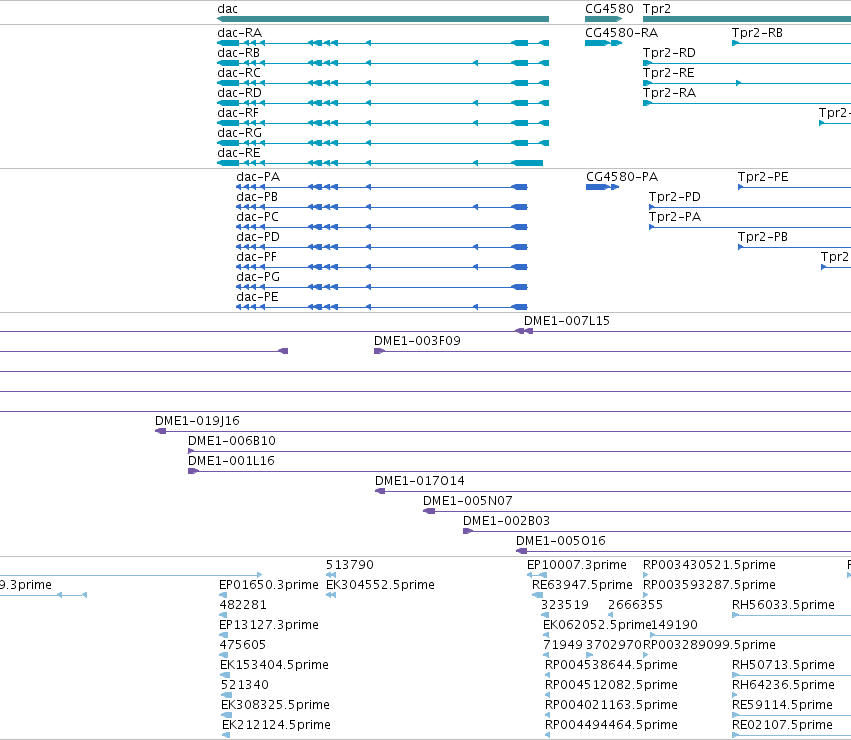Open the dac-PB protein feature label
This screenshot has height=740, width=851.
coord(257,197)
